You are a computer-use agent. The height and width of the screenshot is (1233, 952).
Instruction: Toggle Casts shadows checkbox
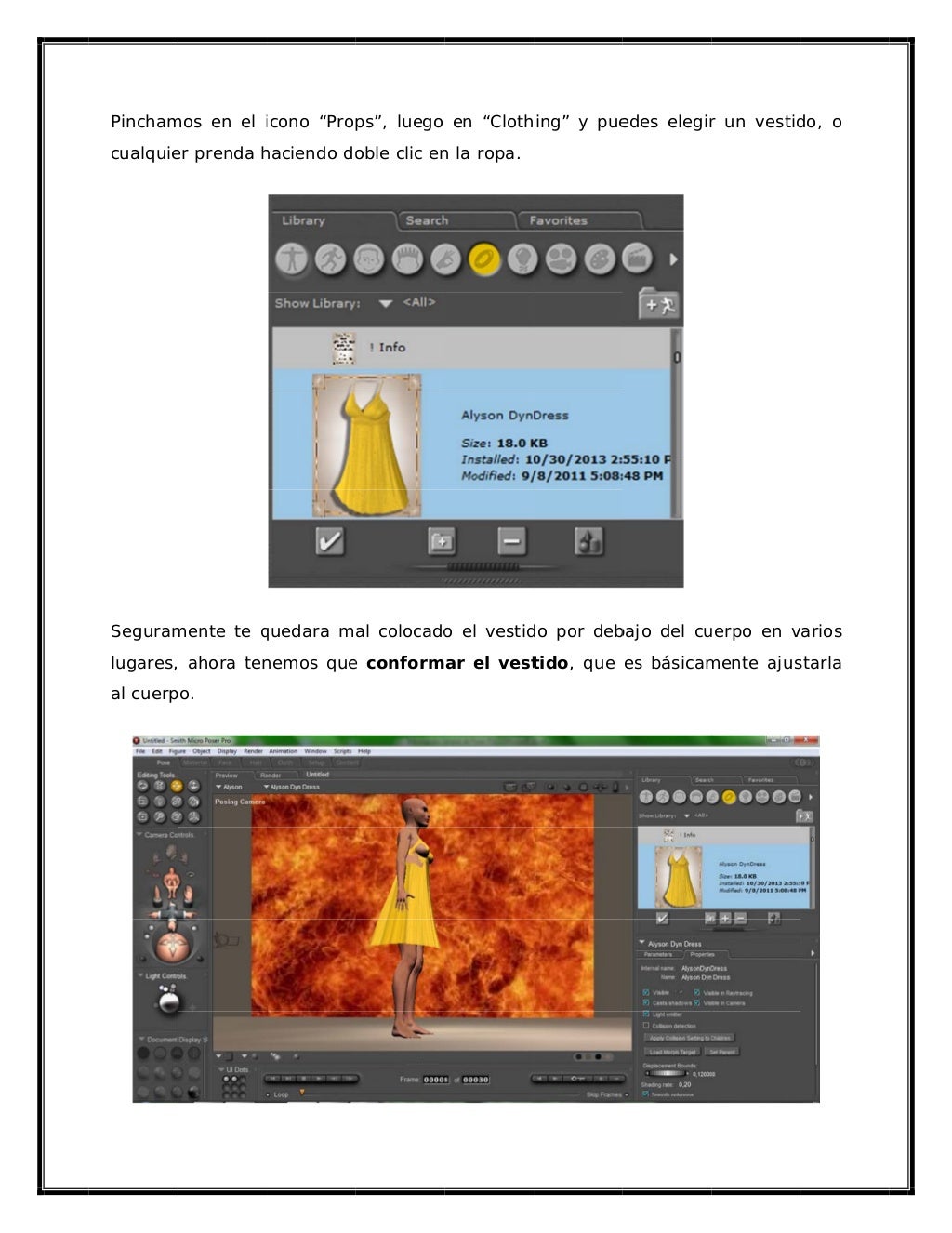(x=646, y=1002)
